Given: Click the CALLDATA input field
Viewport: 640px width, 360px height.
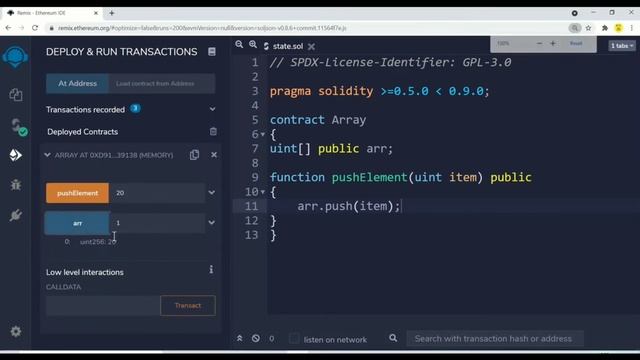Looking at the screenshot, I should 103,306.
